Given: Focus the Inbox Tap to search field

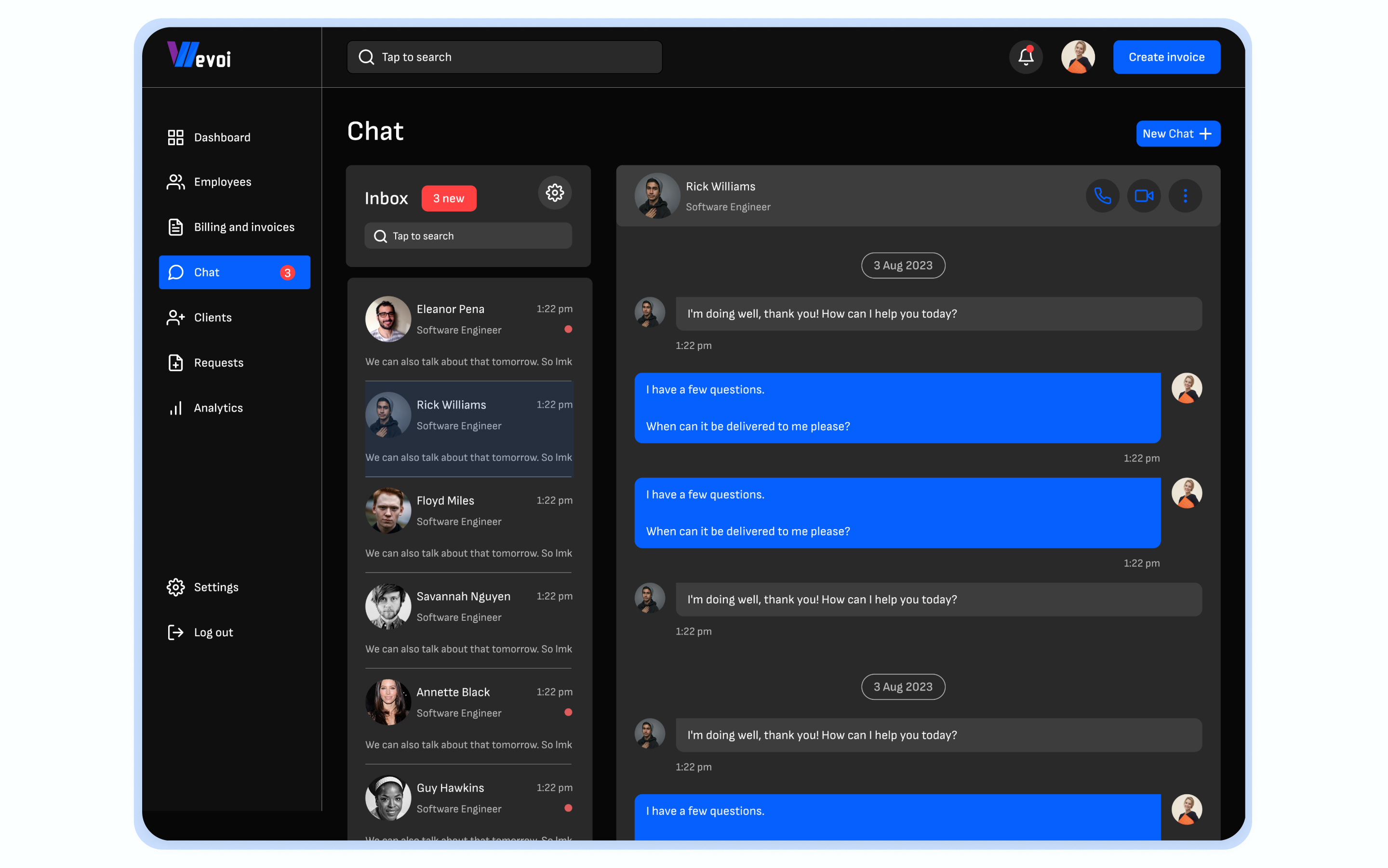Looking at the screenshot, I should click(468, 236).
